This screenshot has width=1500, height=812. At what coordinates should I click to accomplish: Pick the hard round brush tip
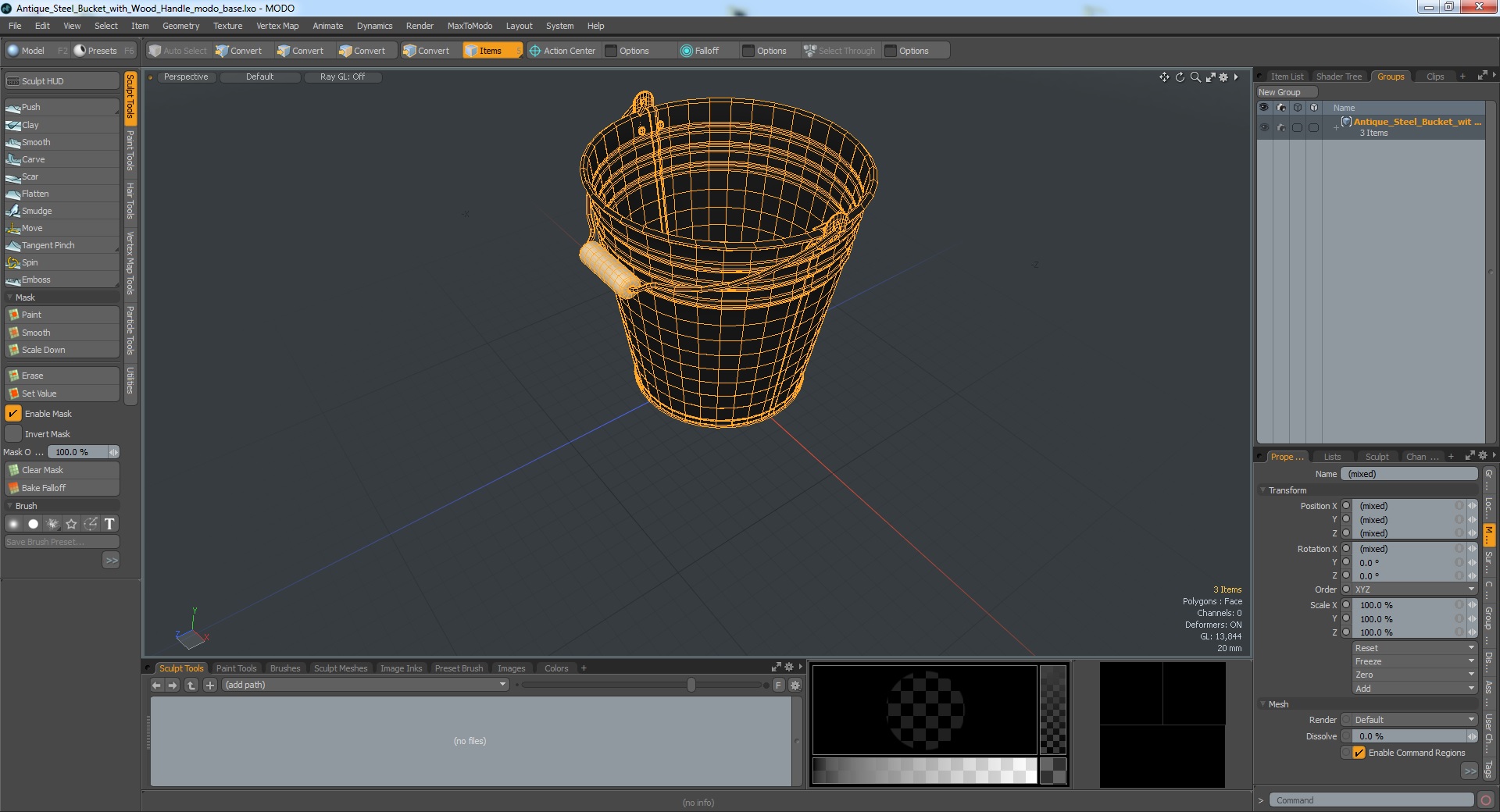coord(33,524)
